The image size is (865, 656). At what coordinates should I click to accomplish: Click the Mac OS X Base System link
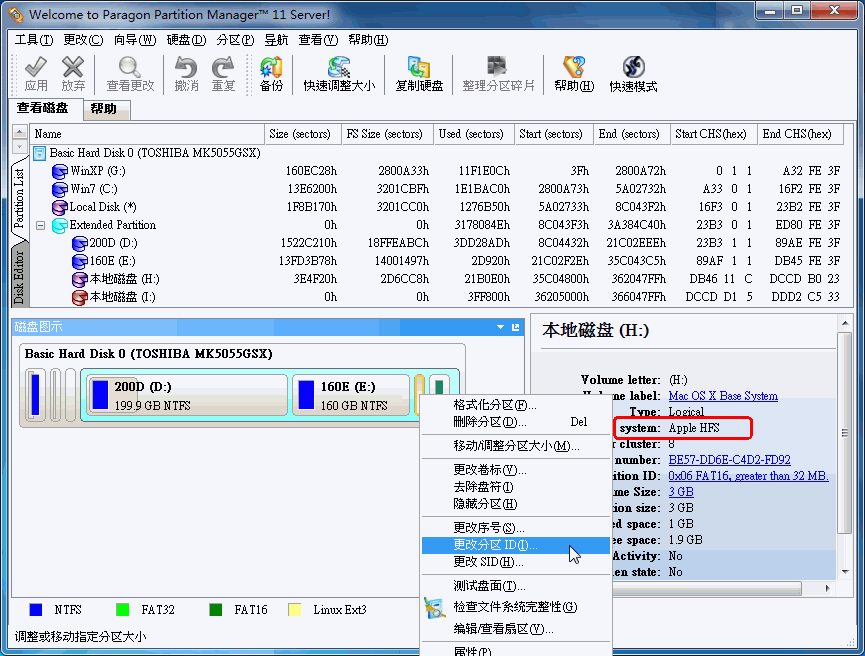pos(723,396)
